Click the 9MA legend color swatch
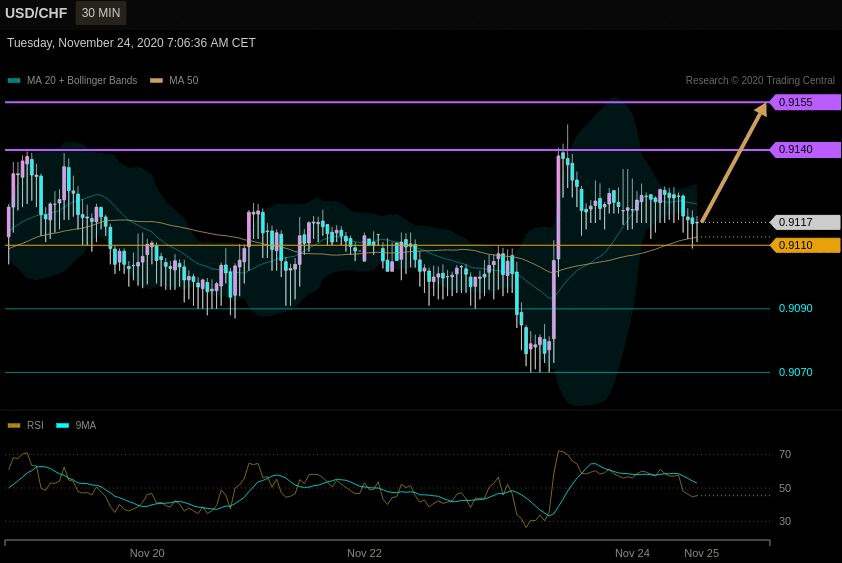The width and height of the screenshot is (842, 563). coord(63,425)
